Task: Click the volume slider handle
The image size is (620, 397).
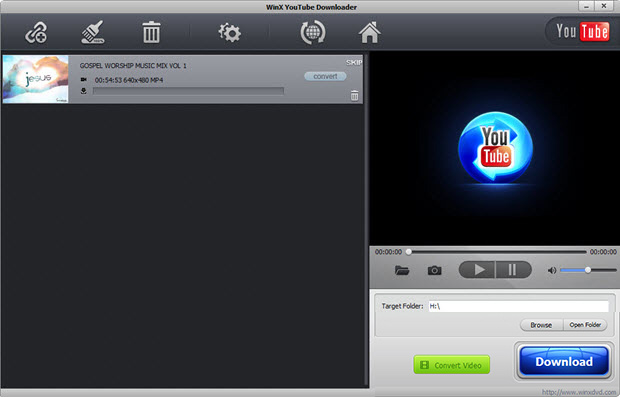Action: [x=588, y=270]
